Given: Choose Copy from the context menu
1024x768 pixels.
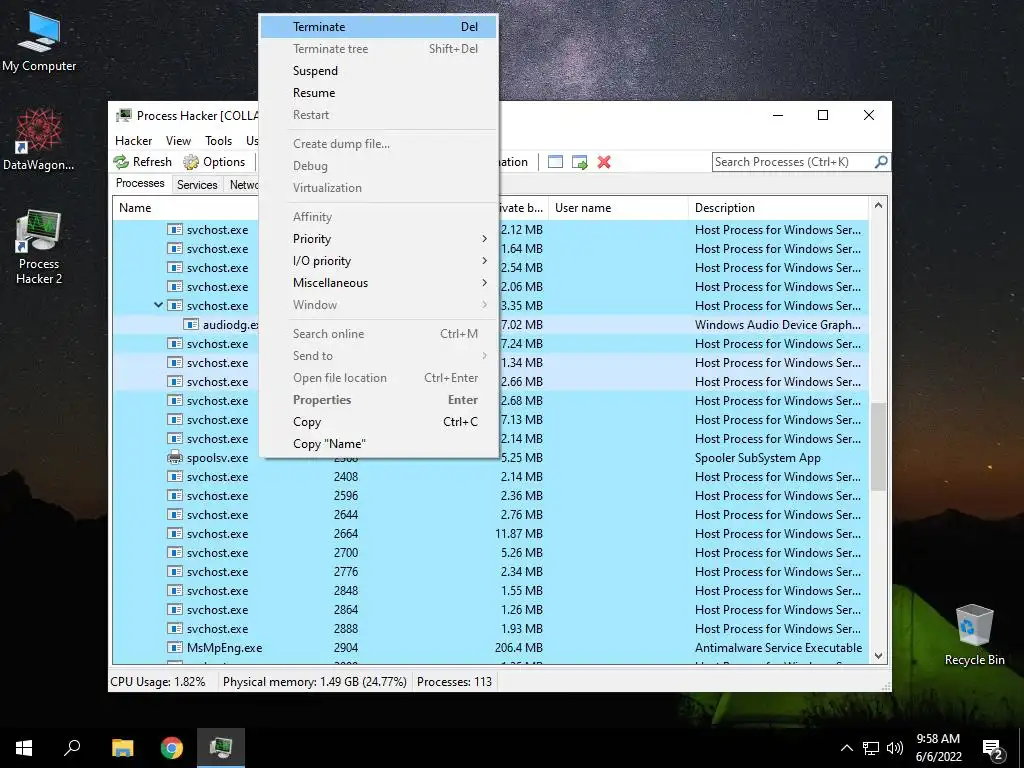Looking at the screenshot, I should (x=378, y=422).
